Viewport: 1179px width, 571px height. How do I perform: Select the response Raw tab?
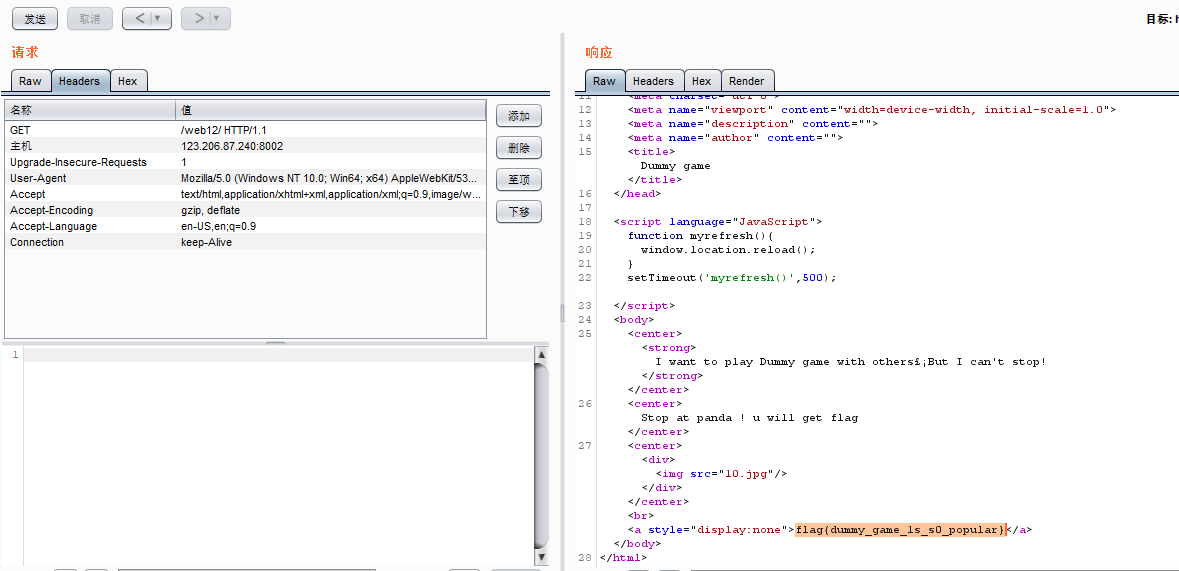pos(605,81)
